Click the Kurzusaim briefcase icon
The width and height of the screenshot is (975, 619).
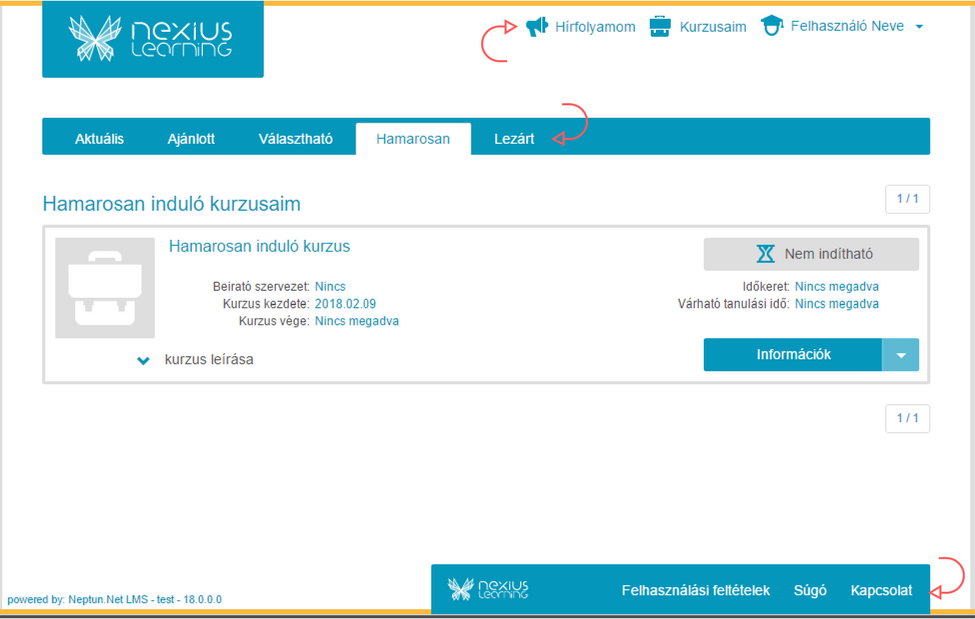(660, 25)
